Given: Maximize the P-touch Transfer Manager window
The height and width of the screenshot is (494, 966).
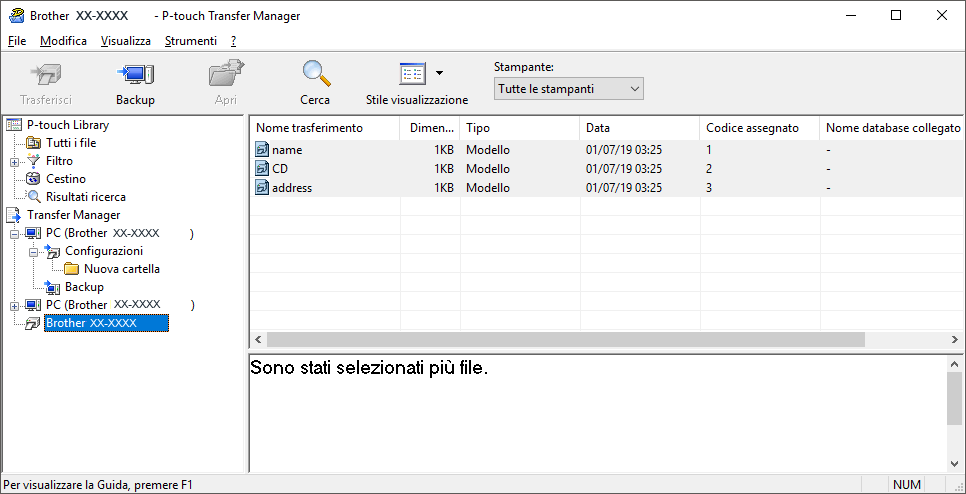Looking at the screenshot, I should [896, 15].
